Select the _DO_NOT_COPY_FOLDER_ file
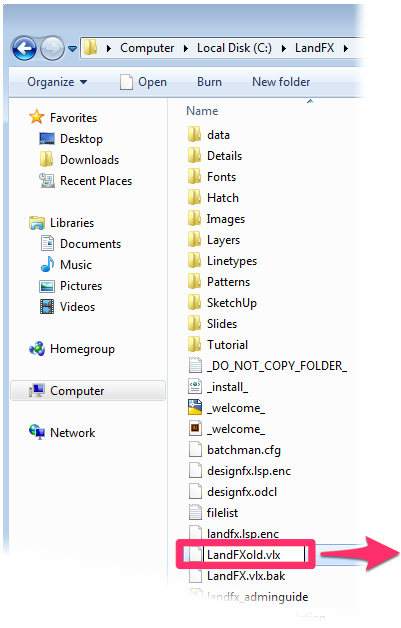The width and height of the screenshot is (401, 628). [277, 366]
